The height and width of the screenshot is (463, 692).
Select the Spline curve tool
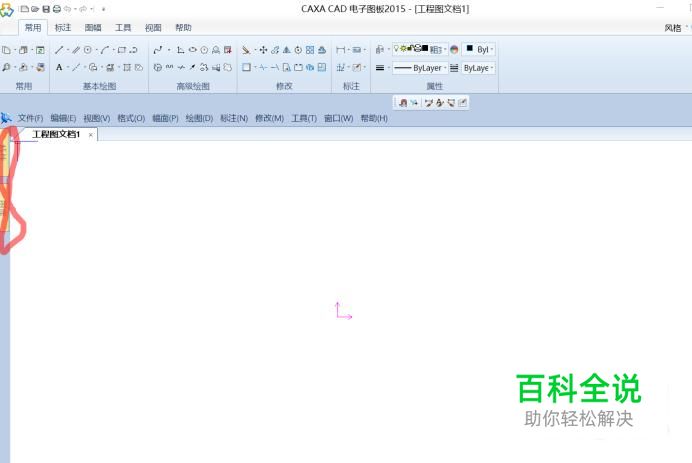pyautogui.click(x=158, y=50)
